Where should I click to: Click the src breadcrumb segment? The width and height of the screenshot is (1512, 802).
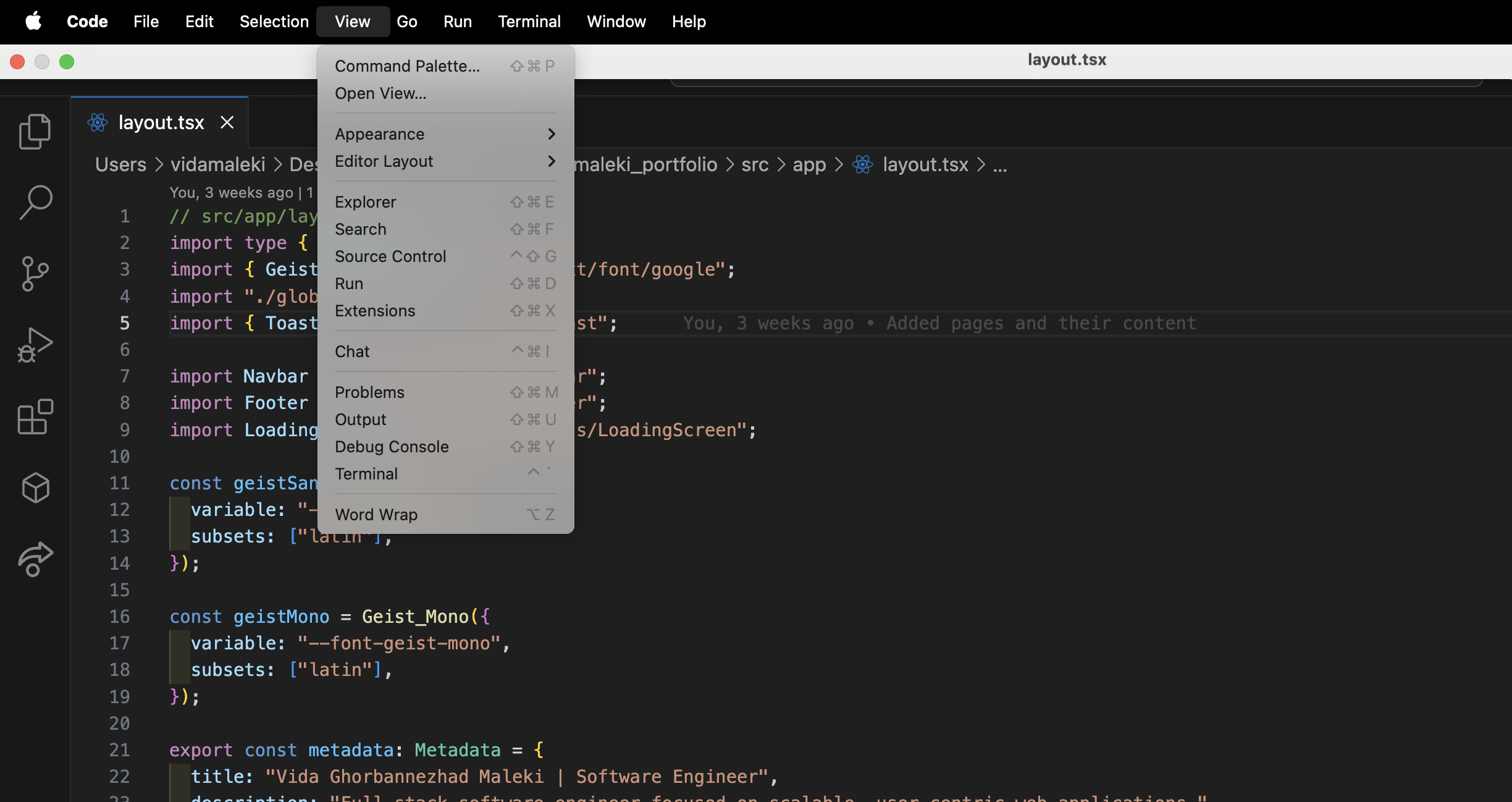(755, 164)
